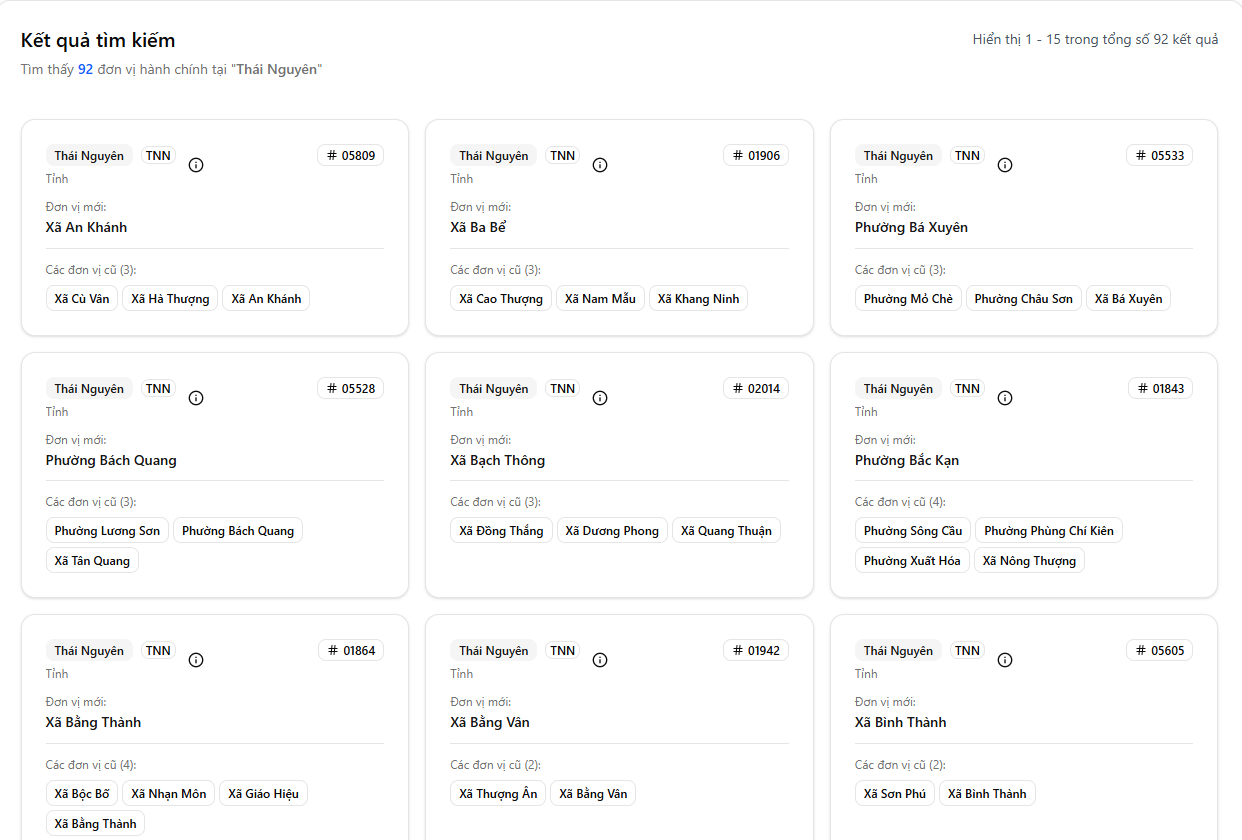Click info icon on Xã Bình Thành card
The height and width of the screenshot is (840, 1242).
coord(1005,660)
